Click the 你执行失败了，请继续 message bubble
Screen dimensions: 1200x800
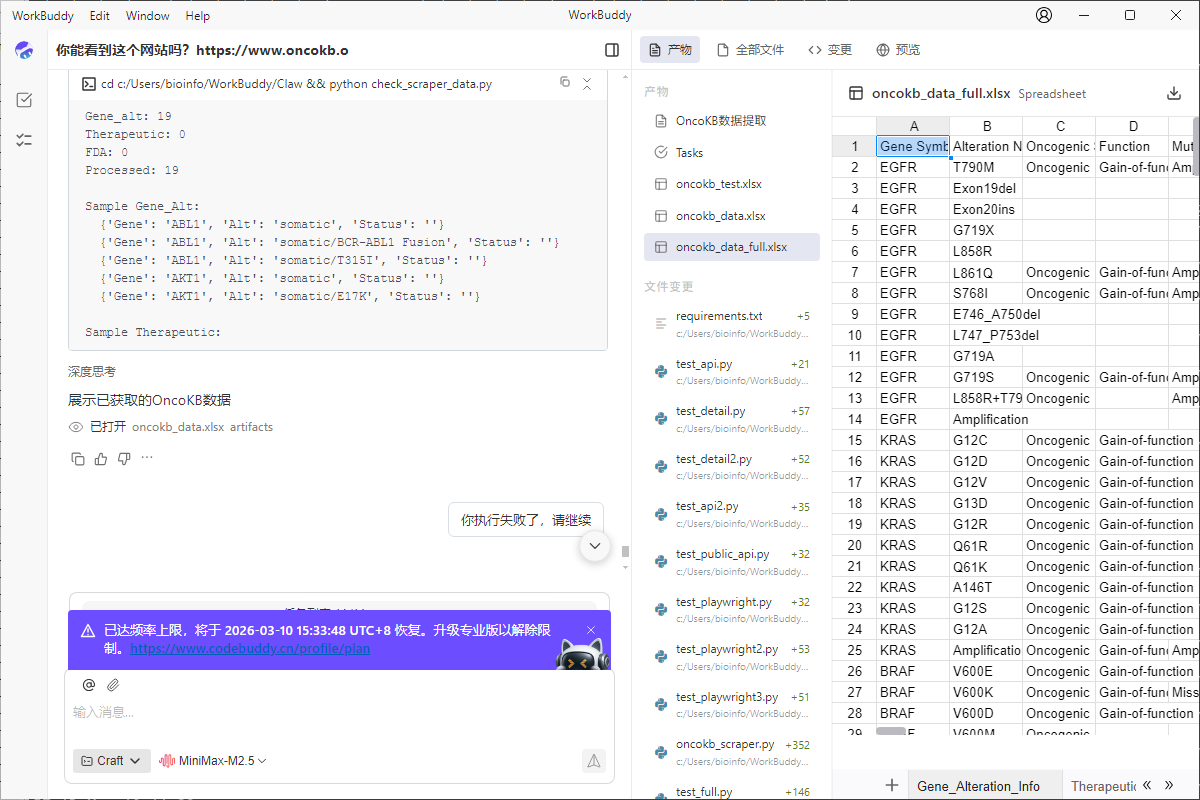(x=526, y=519)
